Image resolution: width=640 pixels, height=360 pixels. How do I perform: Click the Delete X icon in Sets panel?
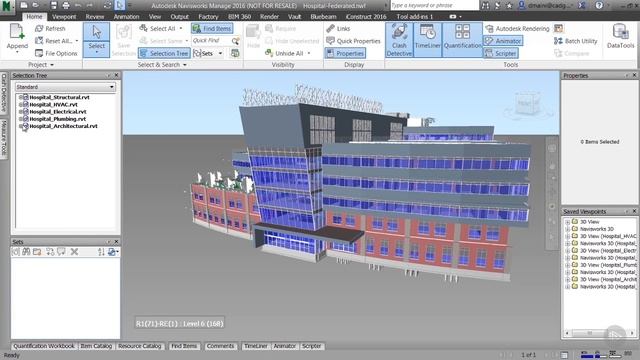[x=74, y=252]
